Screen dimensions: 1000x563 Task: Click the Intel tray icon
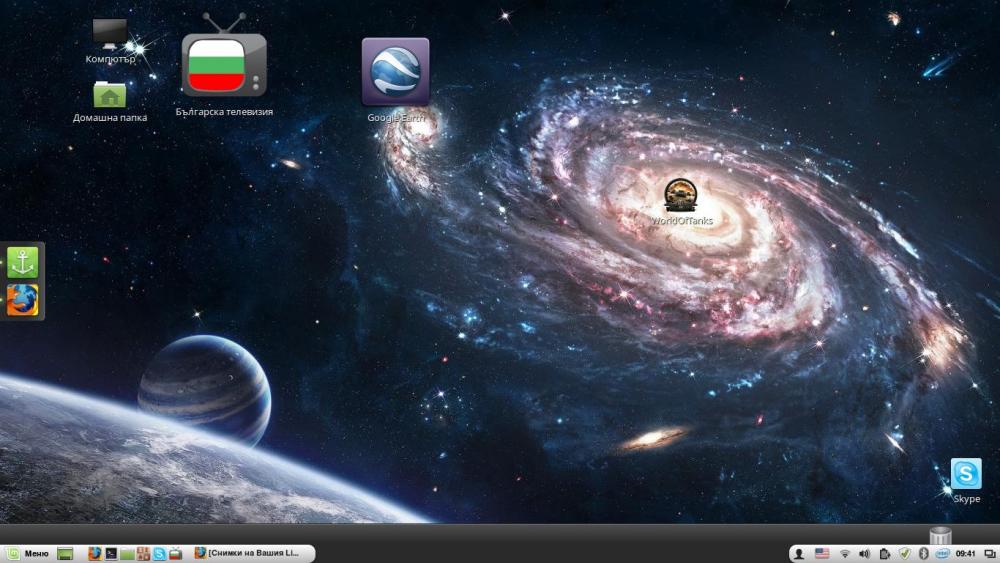943,553
